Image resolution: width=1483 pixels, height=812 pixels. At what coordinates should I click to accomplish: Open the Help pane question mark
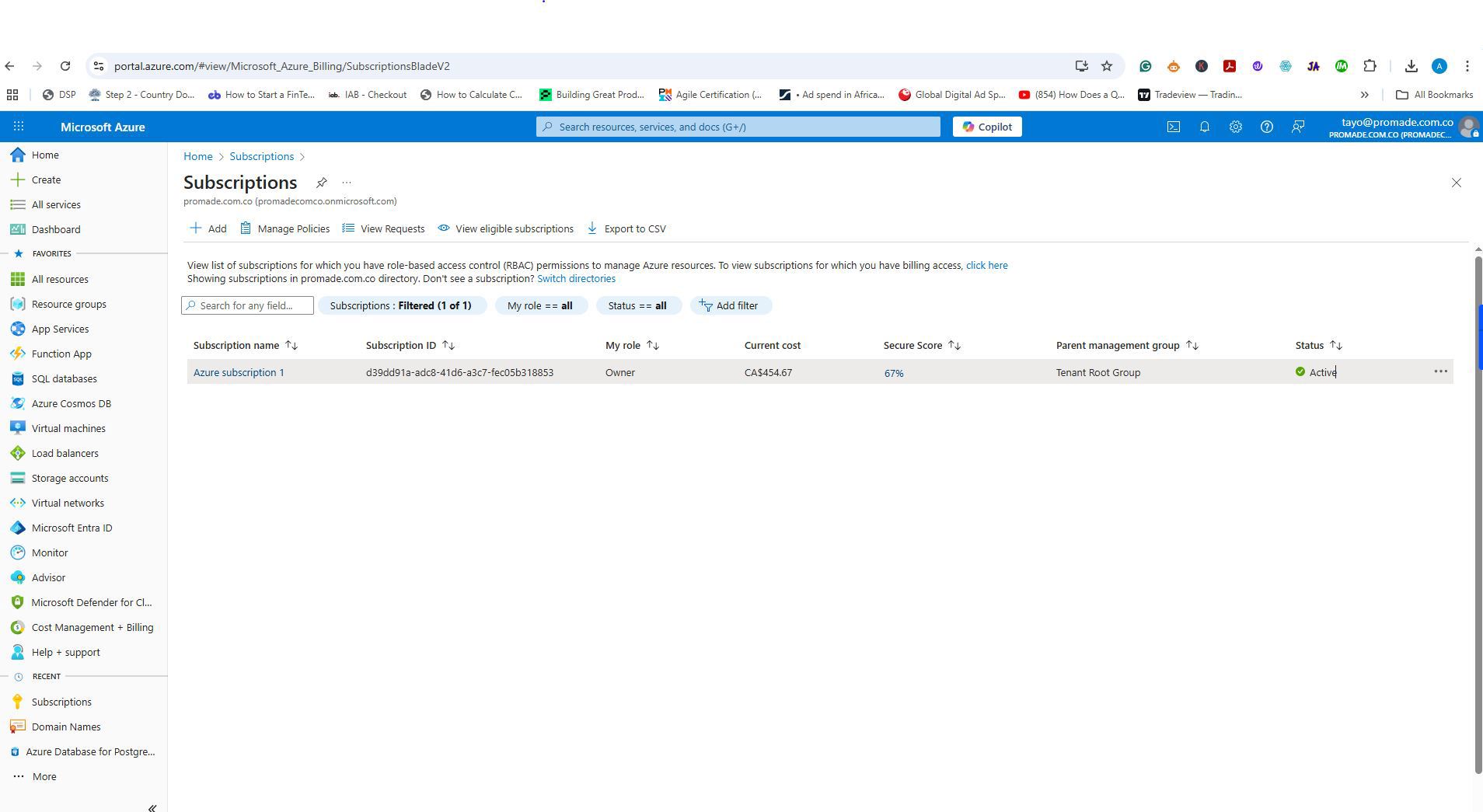pos(1267,127)
